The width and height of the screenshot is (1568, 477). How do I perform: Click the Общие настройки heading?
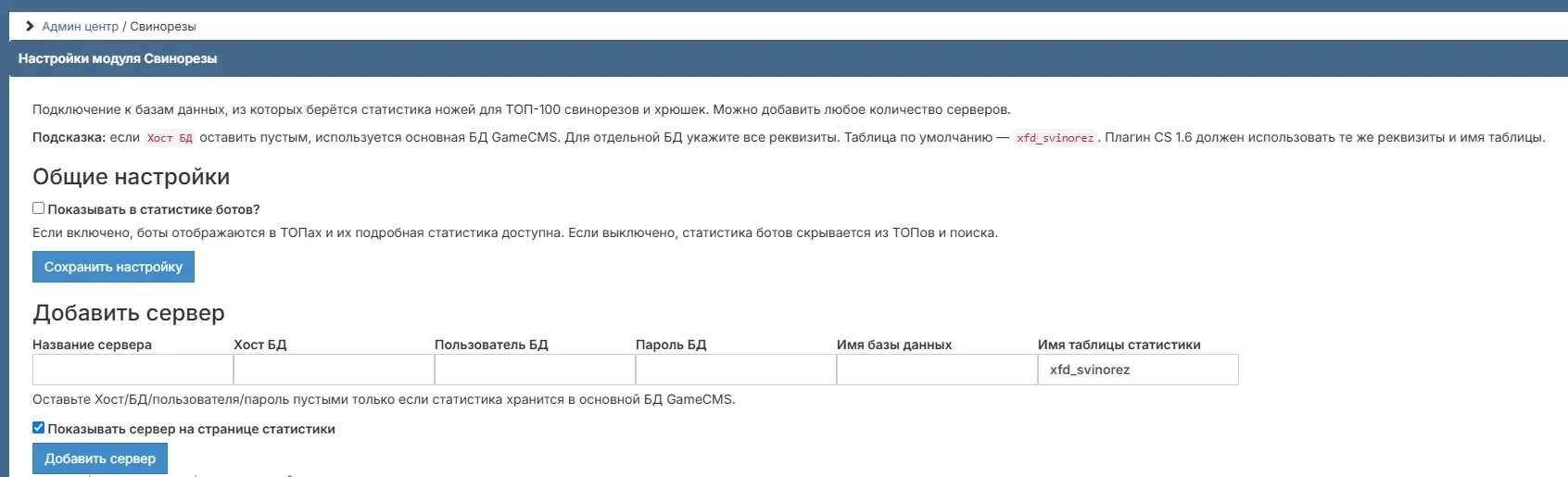tap(131, 177)
